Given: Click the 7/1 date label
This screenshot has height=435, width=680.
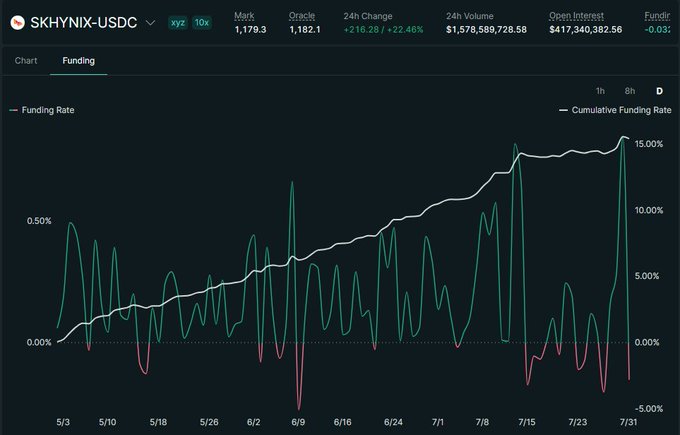Looking at the screenshot, I should coord(438,422).
